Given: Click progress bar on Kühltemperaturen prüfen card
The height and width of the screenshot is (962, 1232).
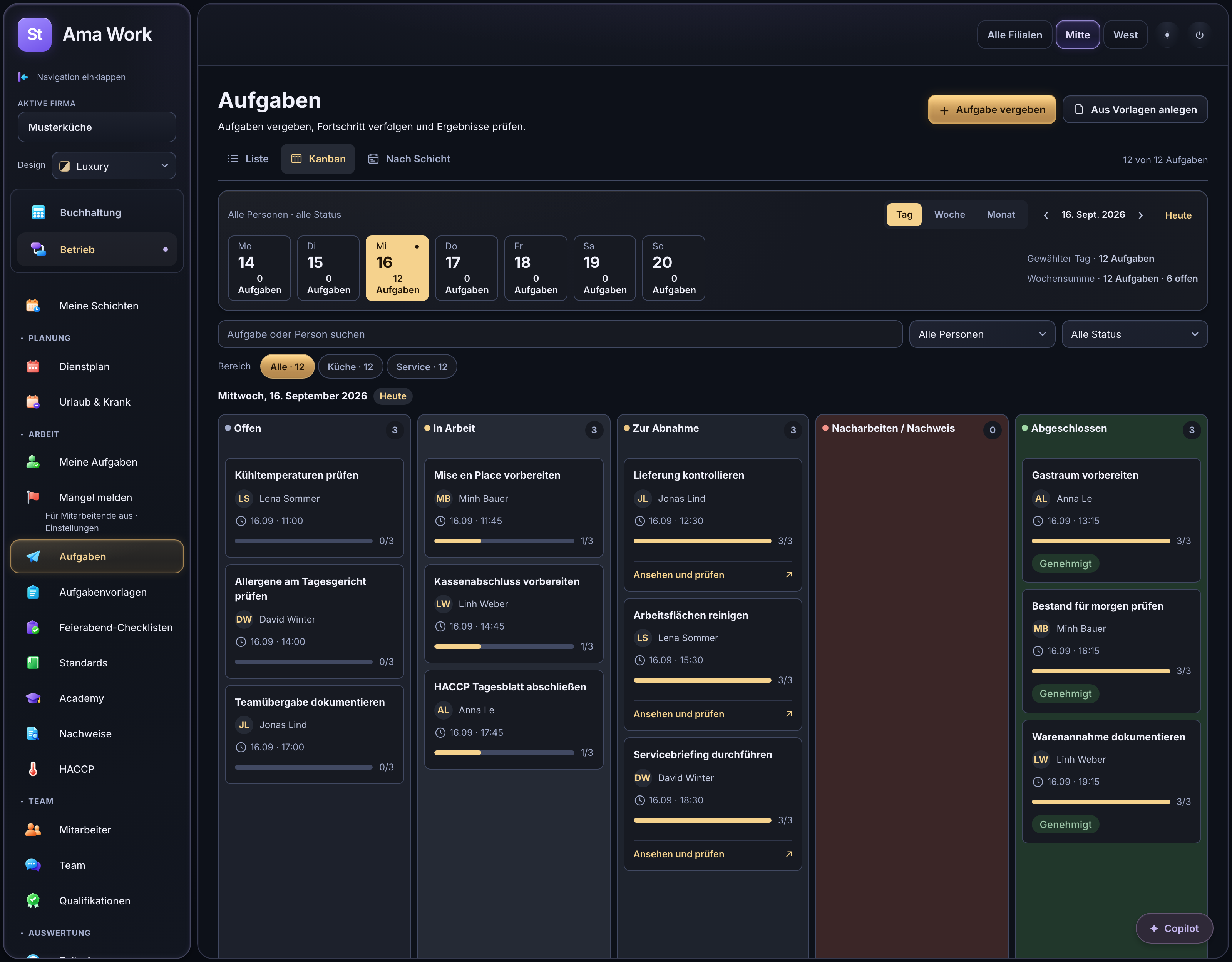Looking at the screenshot, I should pyautogui.click(x=303, y=541).
